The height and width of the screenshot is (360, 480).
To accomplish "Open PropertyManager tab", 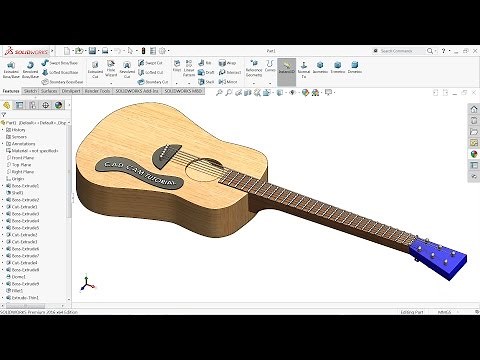I will tap(20, 105).
